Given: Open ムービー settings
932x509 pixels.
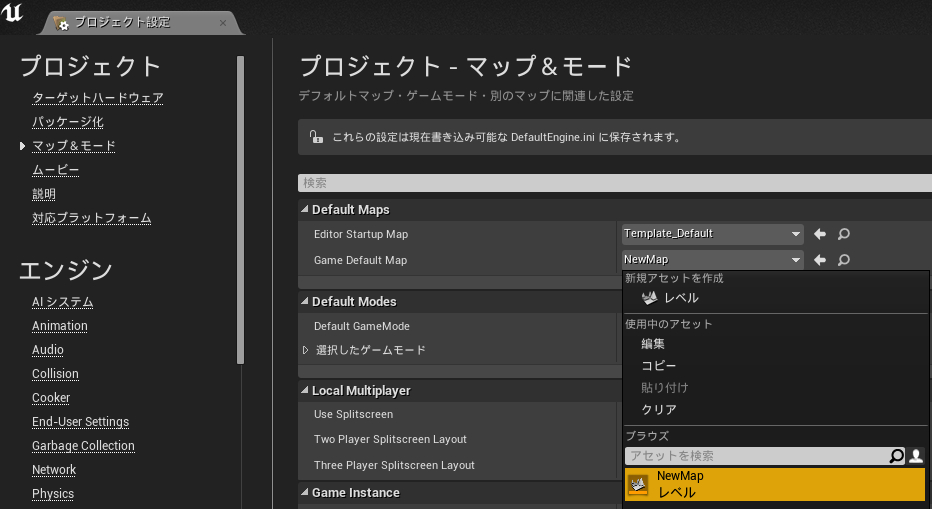Looking at the screenshot, I should tap(55, 170).
